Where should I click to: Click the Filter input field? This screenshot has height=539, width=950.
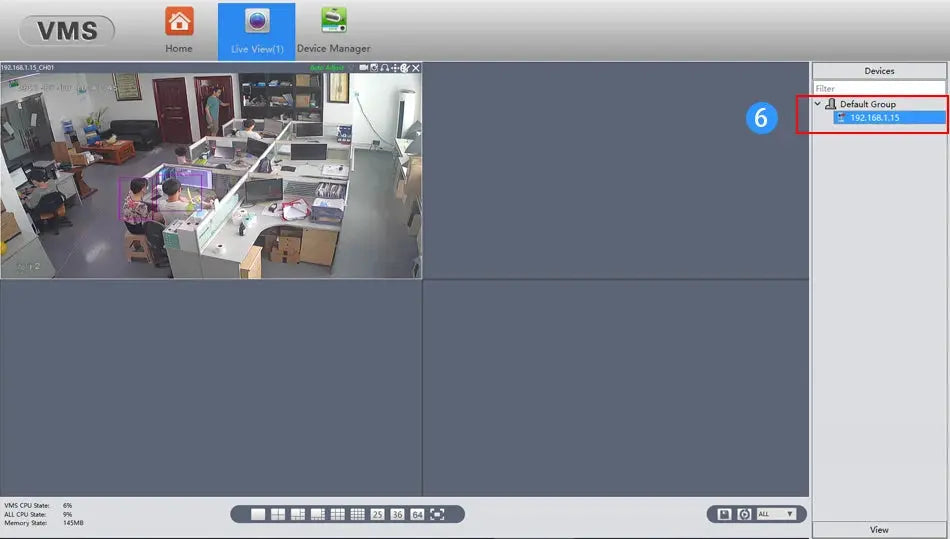coord(878,88)
